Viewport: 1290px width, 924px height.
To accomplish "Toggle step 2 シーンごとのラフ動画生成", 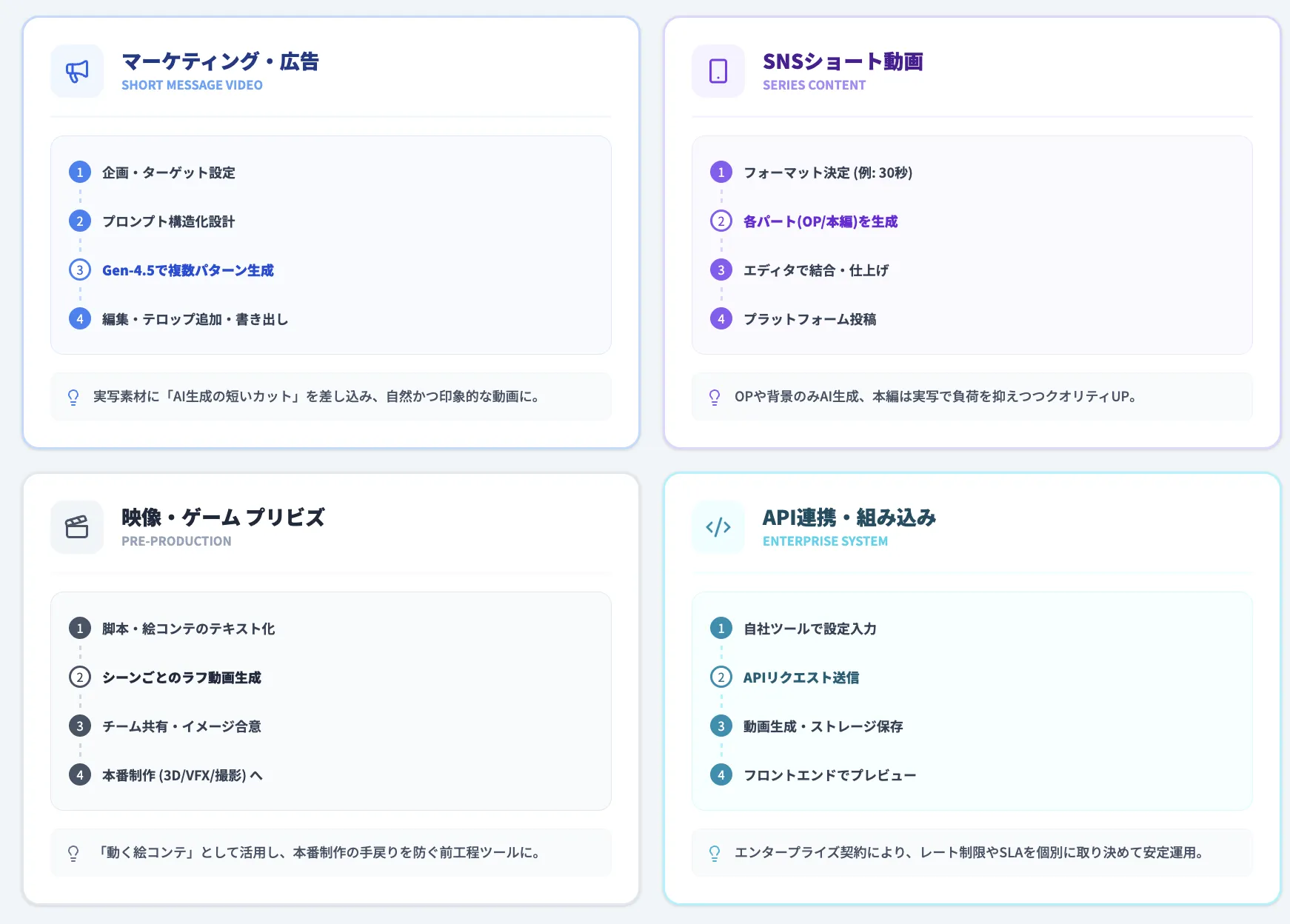I will (181, 677).
